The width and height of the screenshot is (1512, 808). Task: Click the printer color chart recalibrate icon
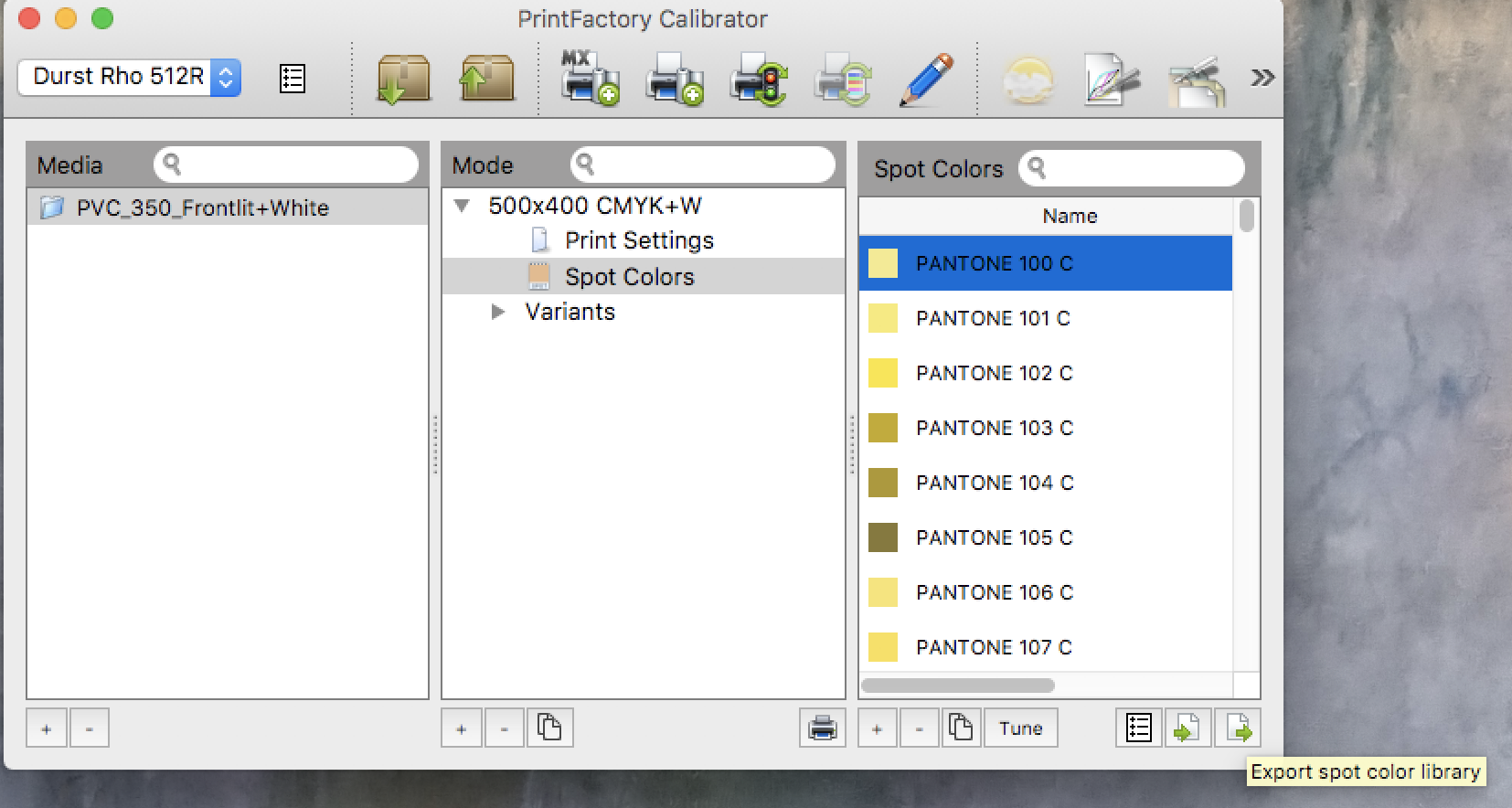(x=843, y=79)
